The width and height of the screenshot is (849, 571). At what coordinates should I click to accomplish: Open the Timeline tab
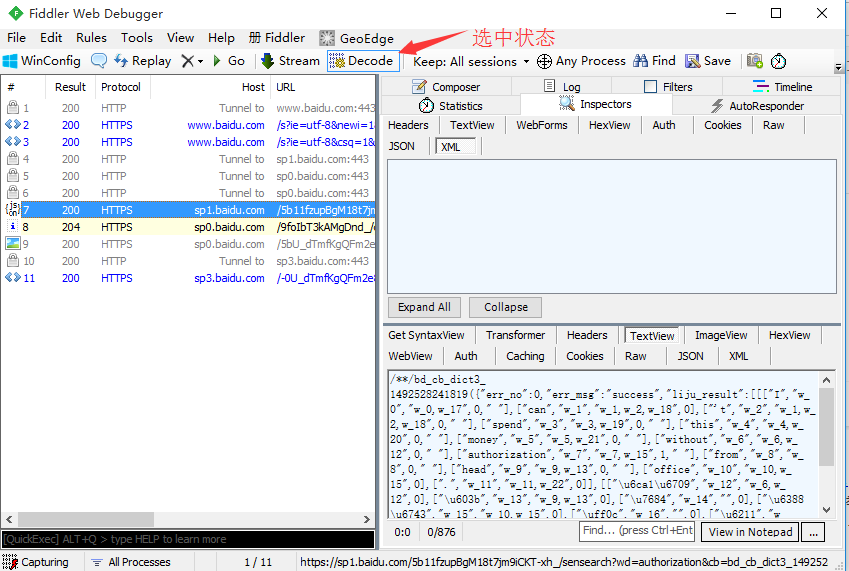782,87
